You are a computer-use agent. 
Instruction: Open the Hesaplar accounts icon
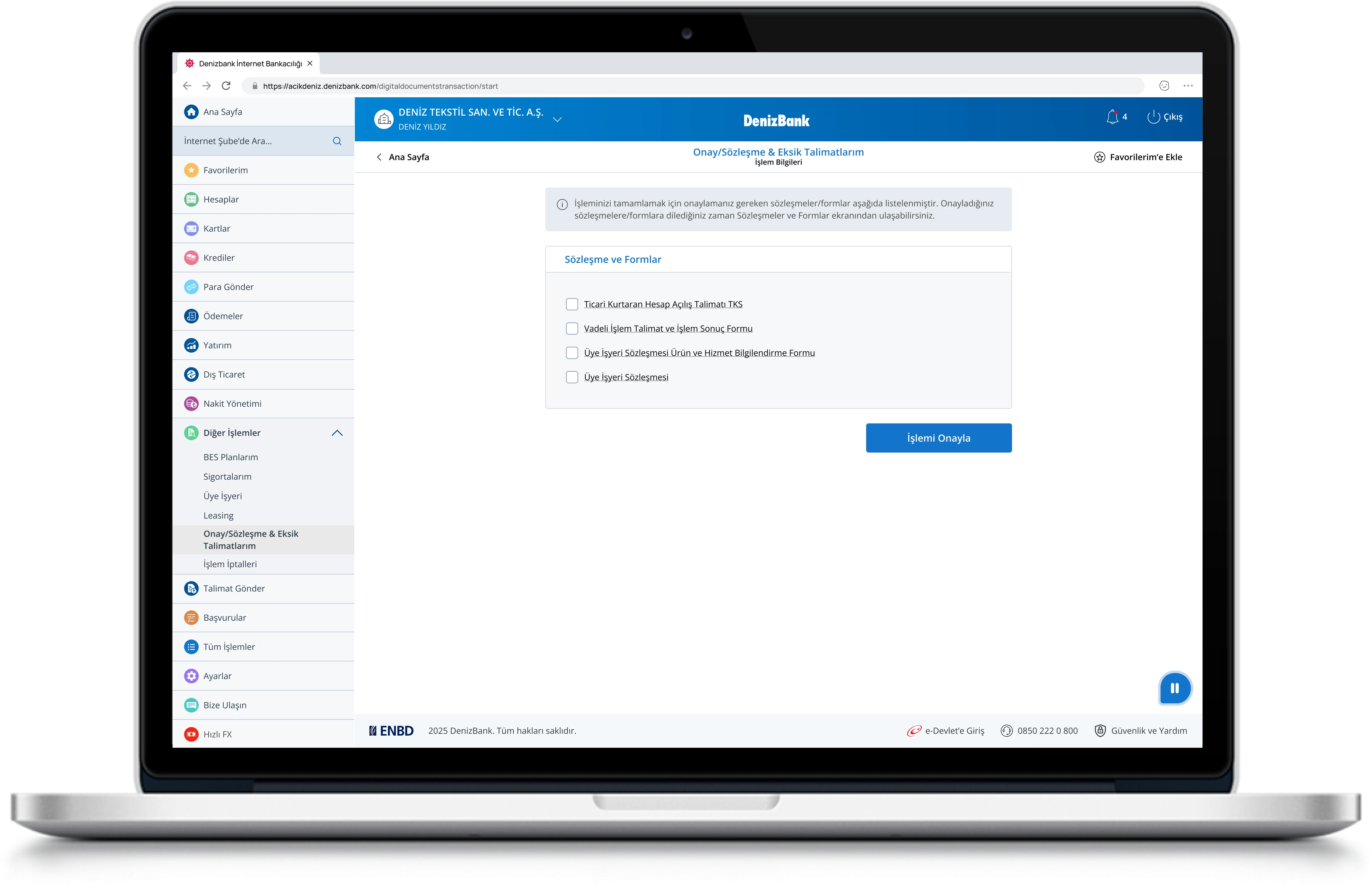191,200
